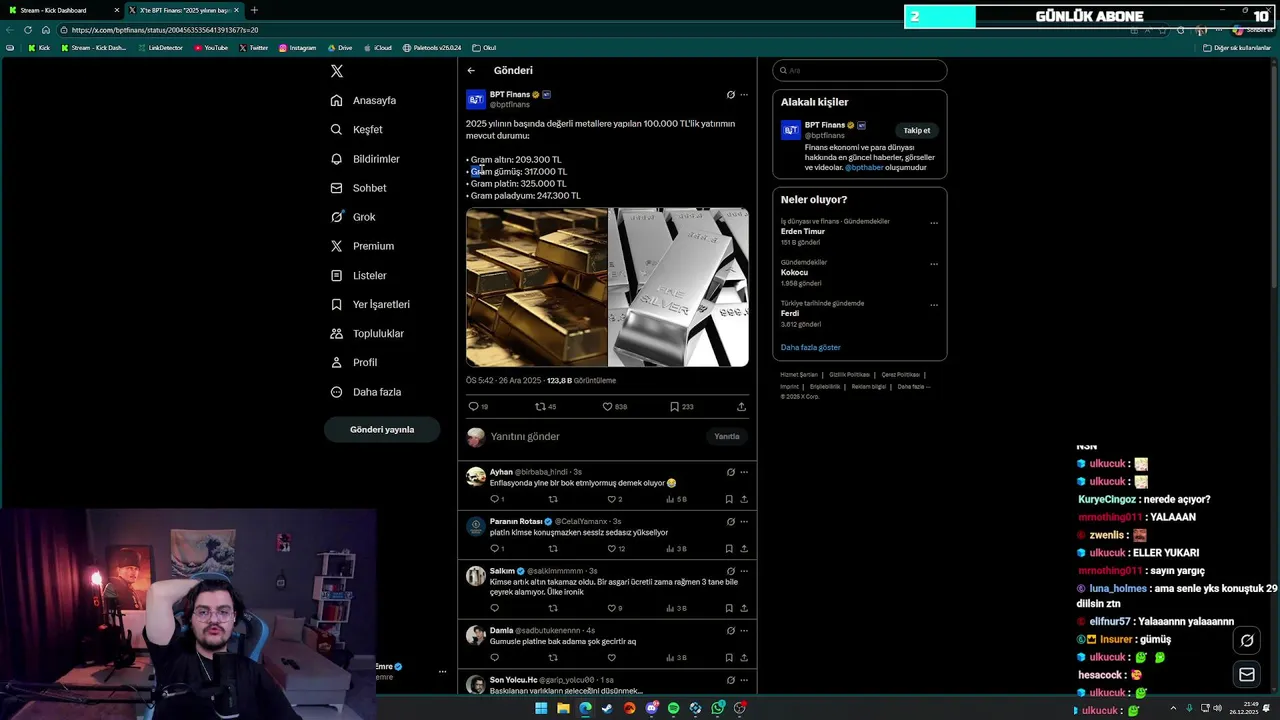1280x720 pixels.
Task: Click Takip et for BPT Finans
Action: pos(917,131)
